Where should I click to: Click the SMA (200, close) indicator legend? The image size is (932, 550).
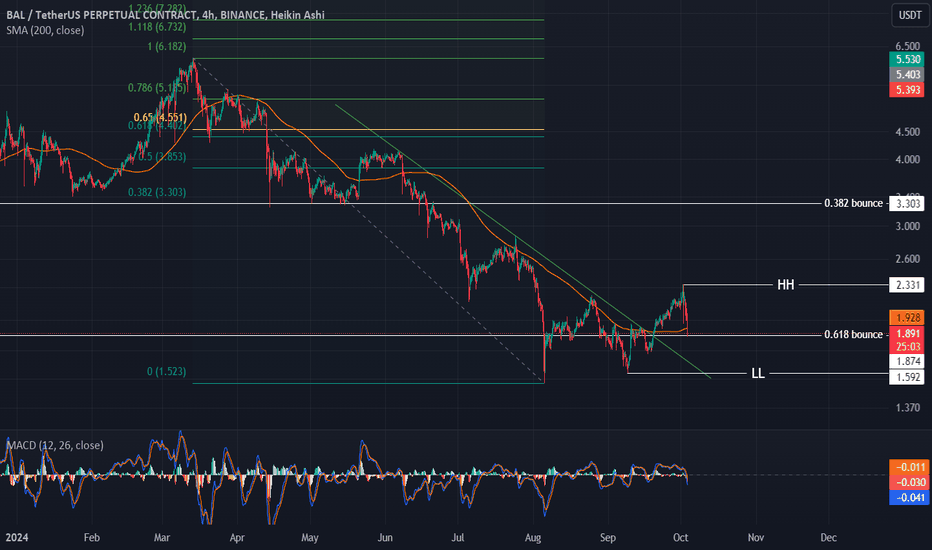click(45, 30)
